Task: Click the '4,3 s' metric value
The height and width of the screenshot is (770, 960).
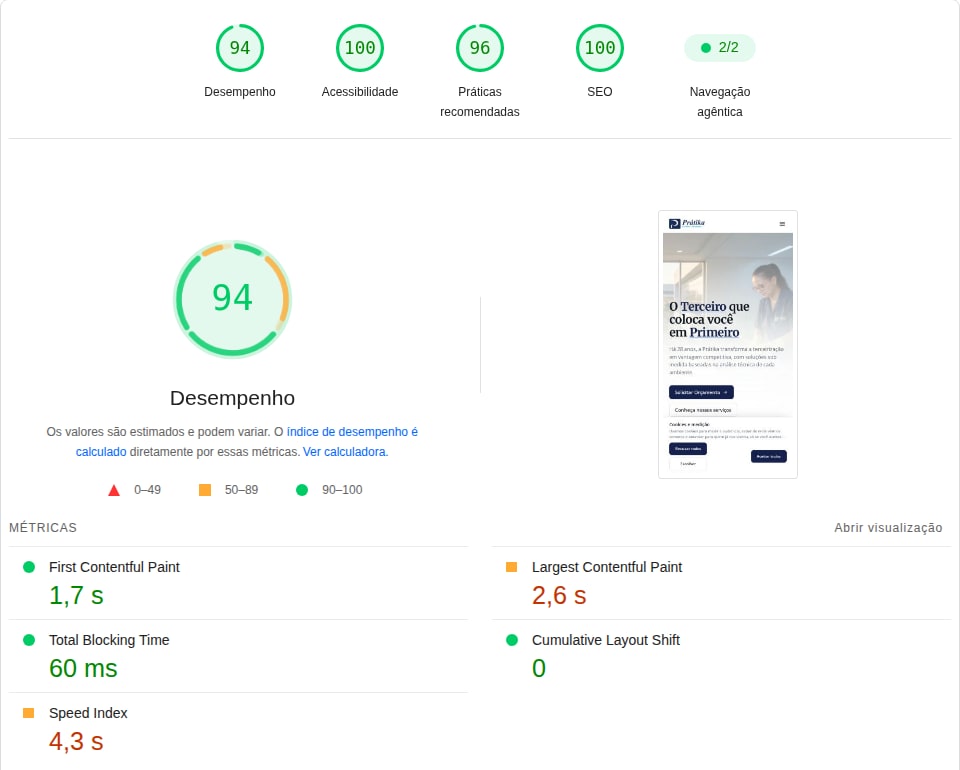Action: tap(77, 741)
